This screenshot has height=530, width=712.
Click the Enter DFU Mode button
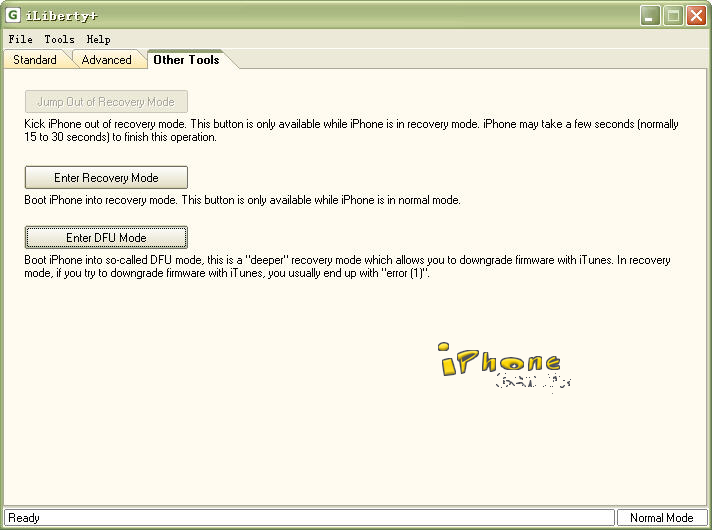pyautogui.click(x=106, y=238)
